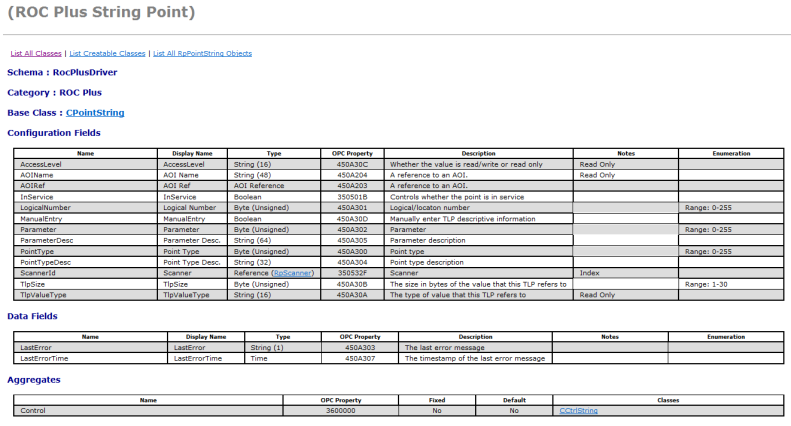Follow the CPointString base class link
Screen dimensions: 791x426
coord(95,113)
